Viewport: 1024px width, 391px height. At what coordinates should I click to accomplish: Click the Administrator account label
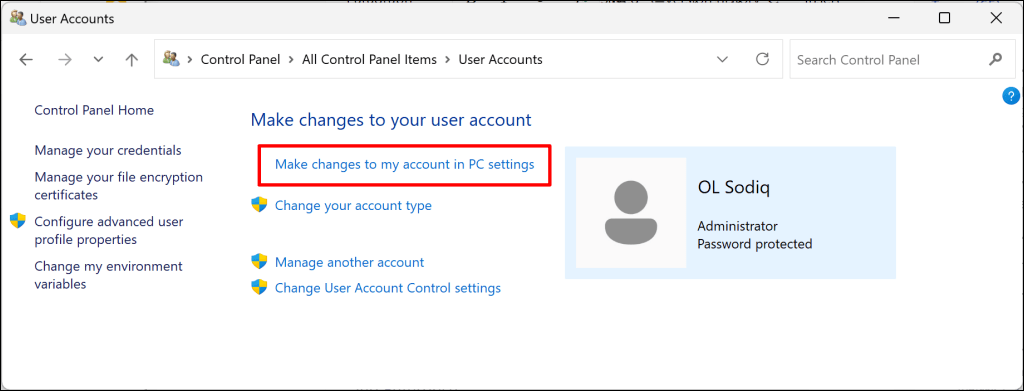click(x=738, y=227)
